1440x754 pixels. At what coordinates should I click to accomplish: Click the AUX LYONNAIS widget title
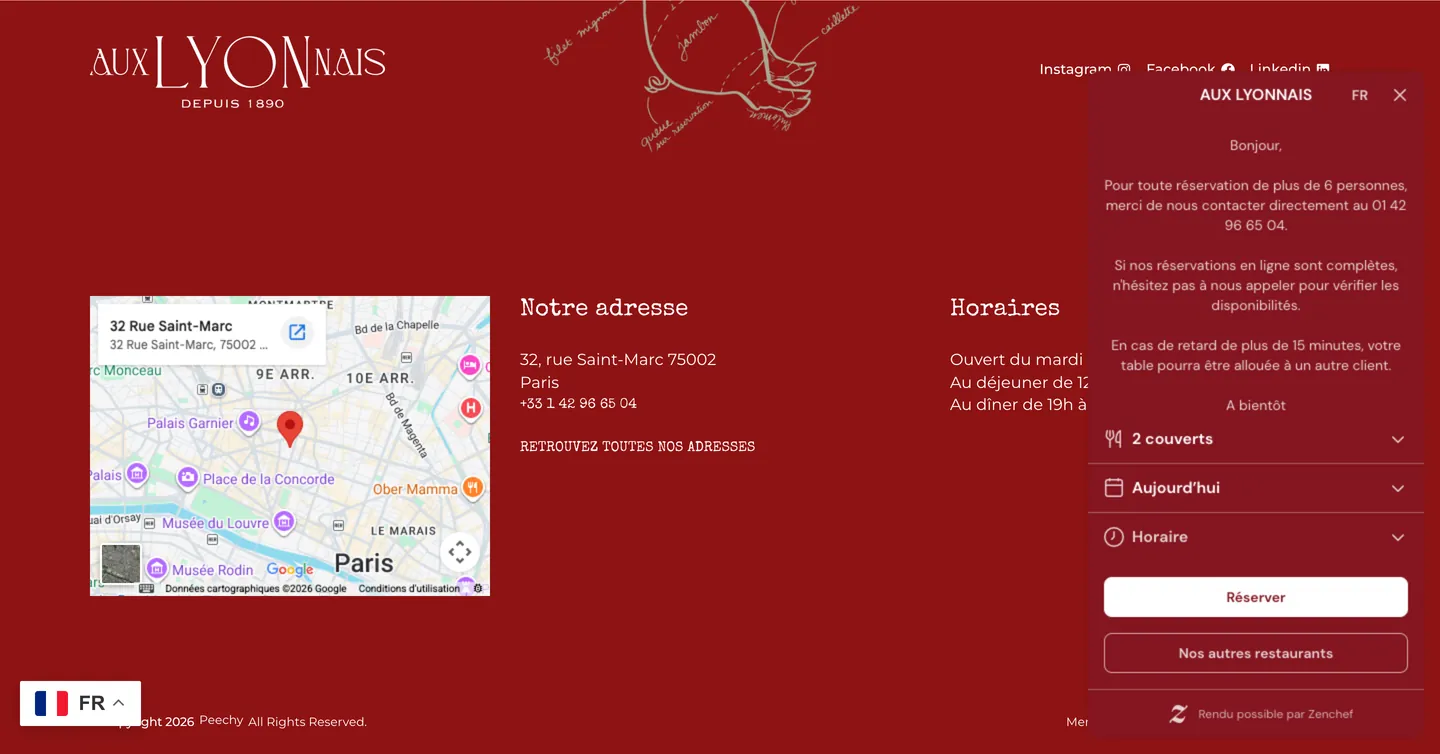click(1256, 95)
